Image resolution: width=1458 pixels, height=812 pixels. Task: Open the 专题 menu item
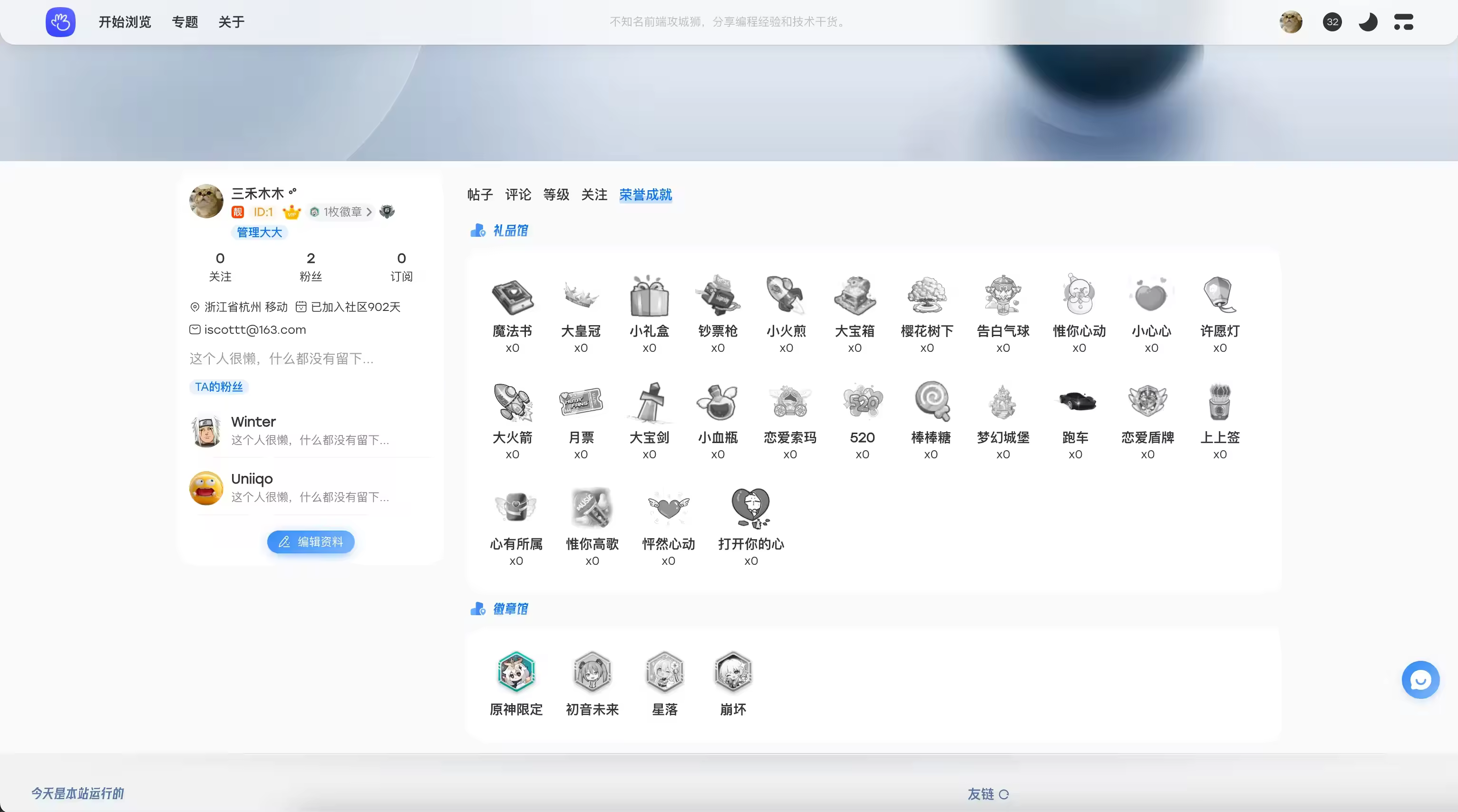coord(185,22)
